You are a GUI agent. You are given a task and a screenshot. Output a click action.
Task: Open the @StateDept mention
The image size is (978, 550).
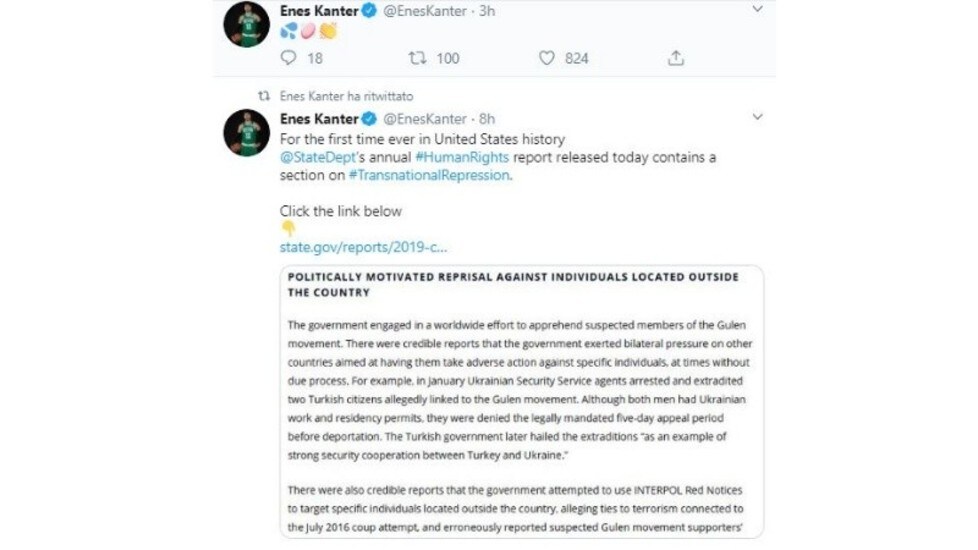(317, 157)
